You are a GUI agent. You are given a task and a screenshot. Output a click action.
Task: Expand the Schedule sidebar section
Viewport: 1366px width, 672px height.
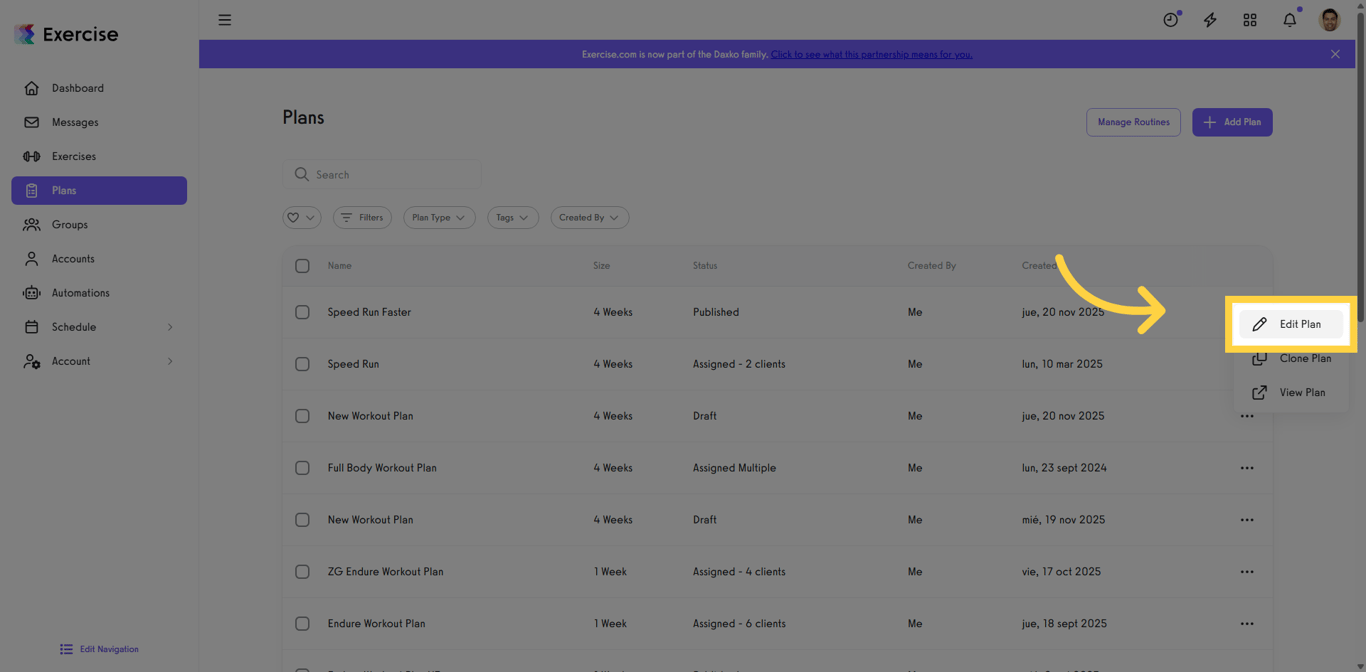click(99, 327)
